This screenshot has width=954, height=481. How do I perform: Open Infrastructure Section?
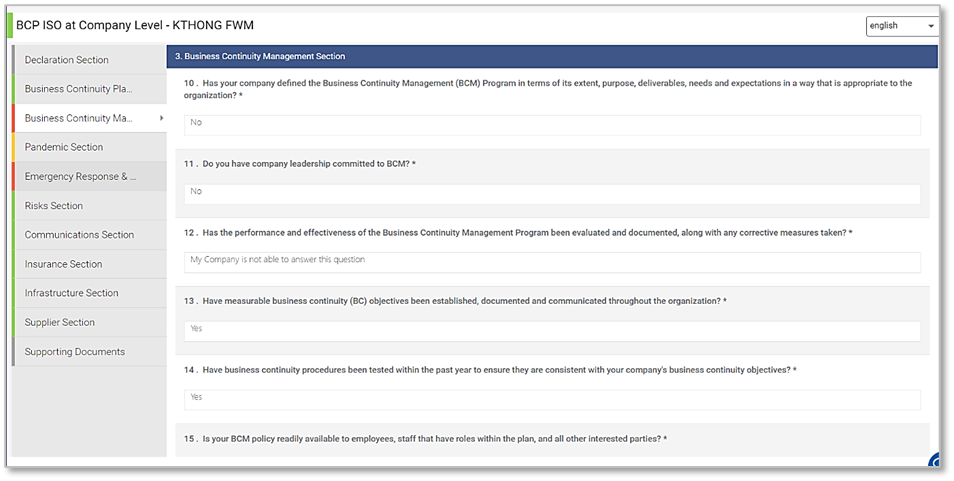click(89, 293)
